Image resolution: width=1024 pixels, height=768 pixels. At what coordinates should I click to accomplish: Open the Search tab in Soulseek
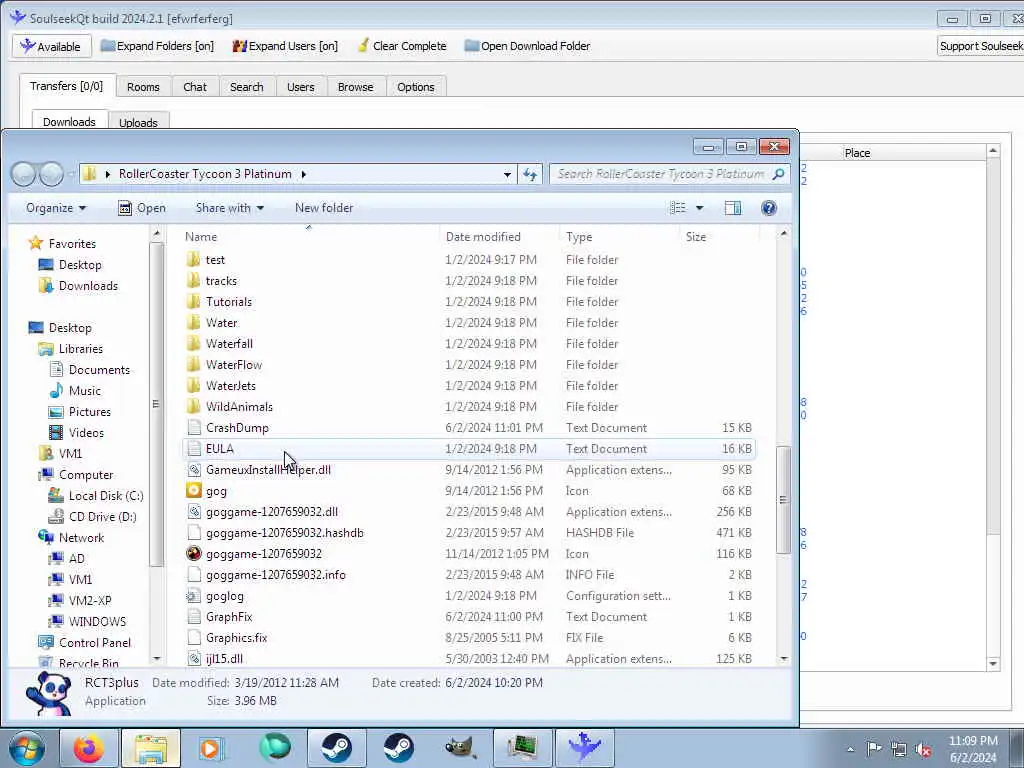pyautogui.click(x=246, y=87)
